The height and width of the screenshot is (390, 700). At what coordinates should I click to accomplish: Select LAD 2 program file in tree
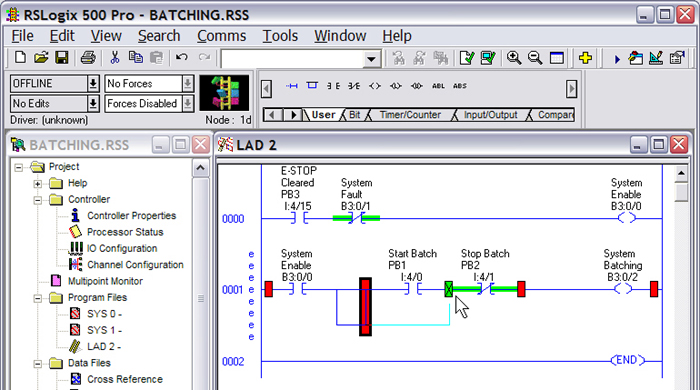(104, 347)
